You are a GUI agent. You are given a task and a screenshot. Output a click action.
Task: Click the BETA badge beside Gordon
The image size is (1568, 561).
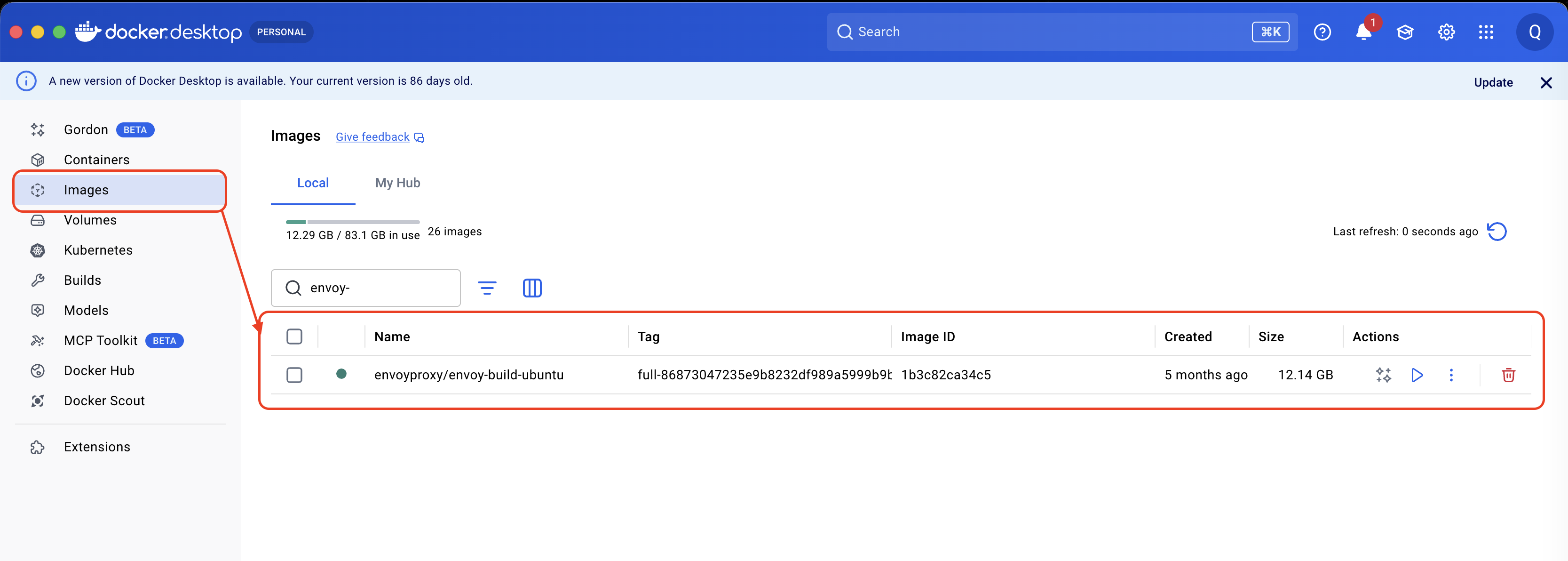pos(135,130)
